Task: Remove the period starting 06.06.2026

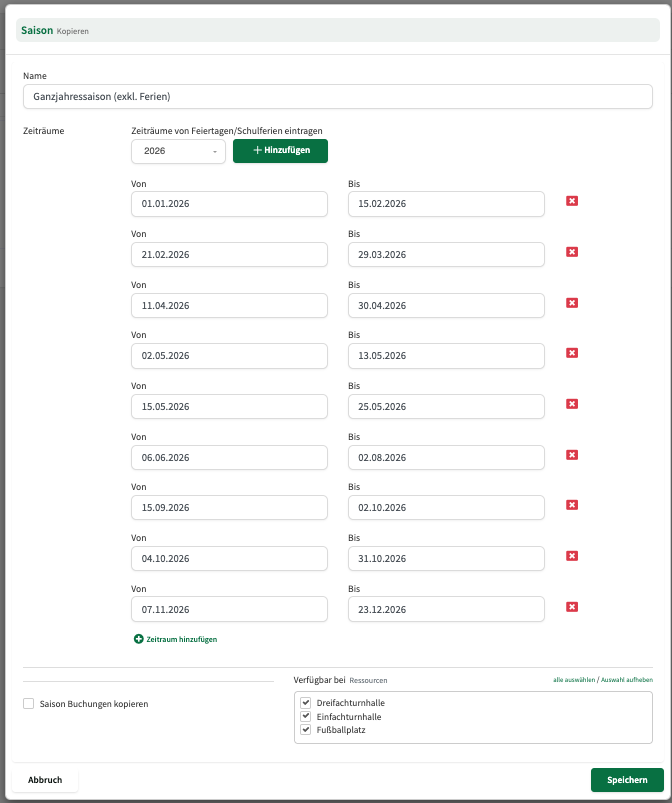Action: pos(572,455)
